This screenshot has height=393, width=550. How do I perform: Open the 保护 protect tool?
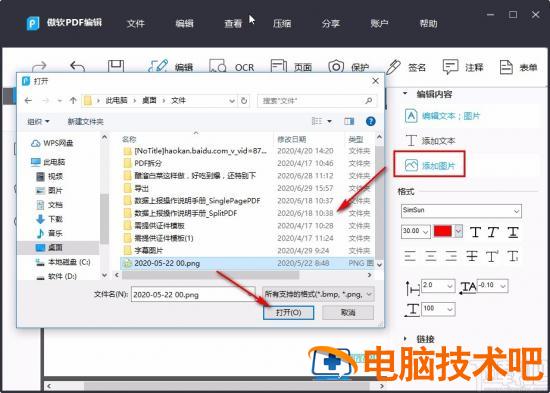[349, 67]
